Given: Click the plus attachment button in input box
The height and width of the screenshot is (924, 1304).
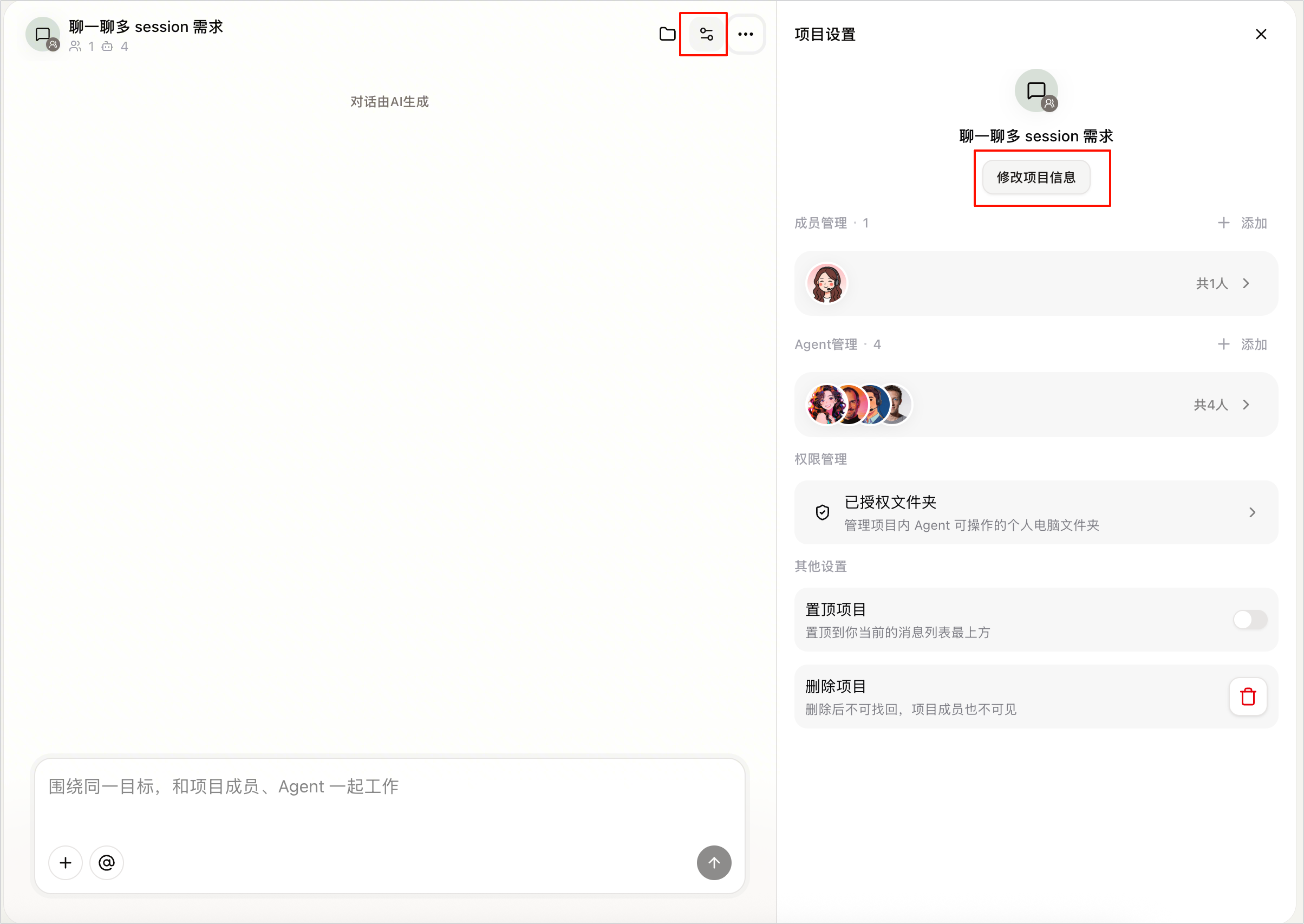Looking at the screenshot, I should [66, 863].
